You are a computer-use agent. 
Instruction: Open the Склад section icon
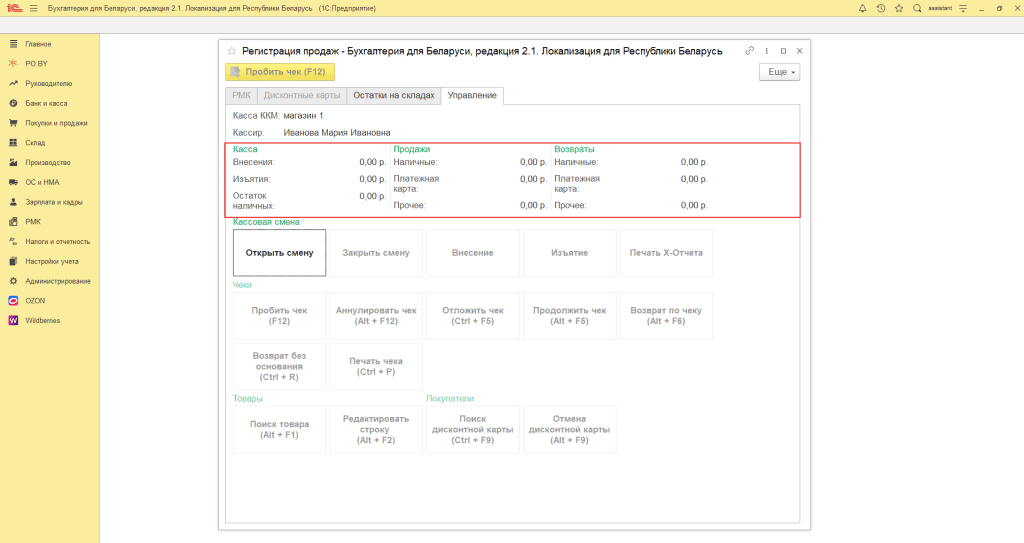pos(13,142)
